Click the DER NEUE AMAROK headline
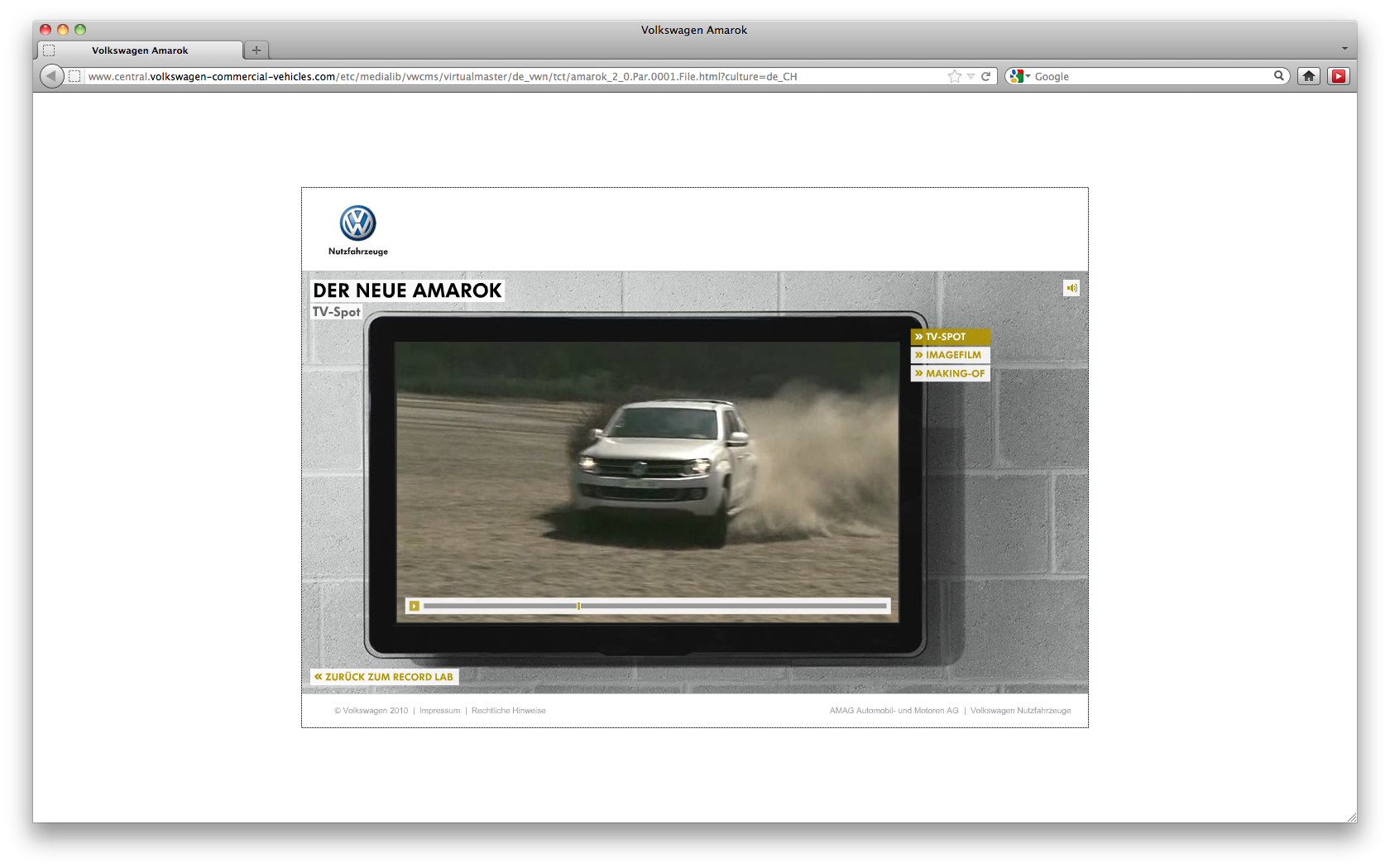1390x868 pixels. tap(407, 290)
